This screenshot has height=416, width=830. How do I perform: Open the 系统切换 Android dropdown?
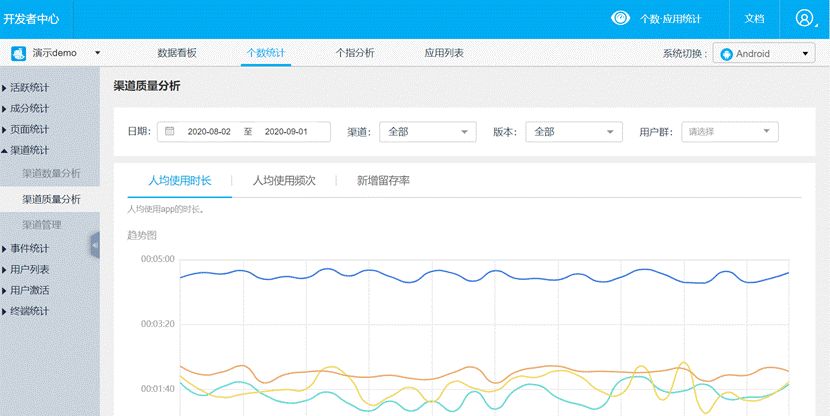[764, 53]
